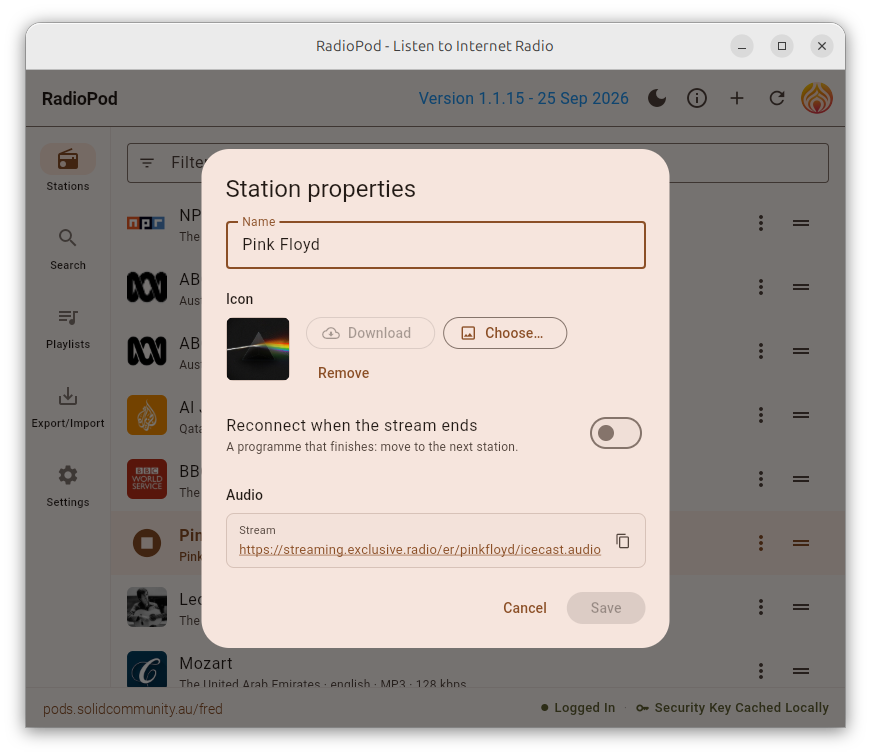Click the plus icon to add station
This screenshot has width=871, height=756.
coord(737,98)
